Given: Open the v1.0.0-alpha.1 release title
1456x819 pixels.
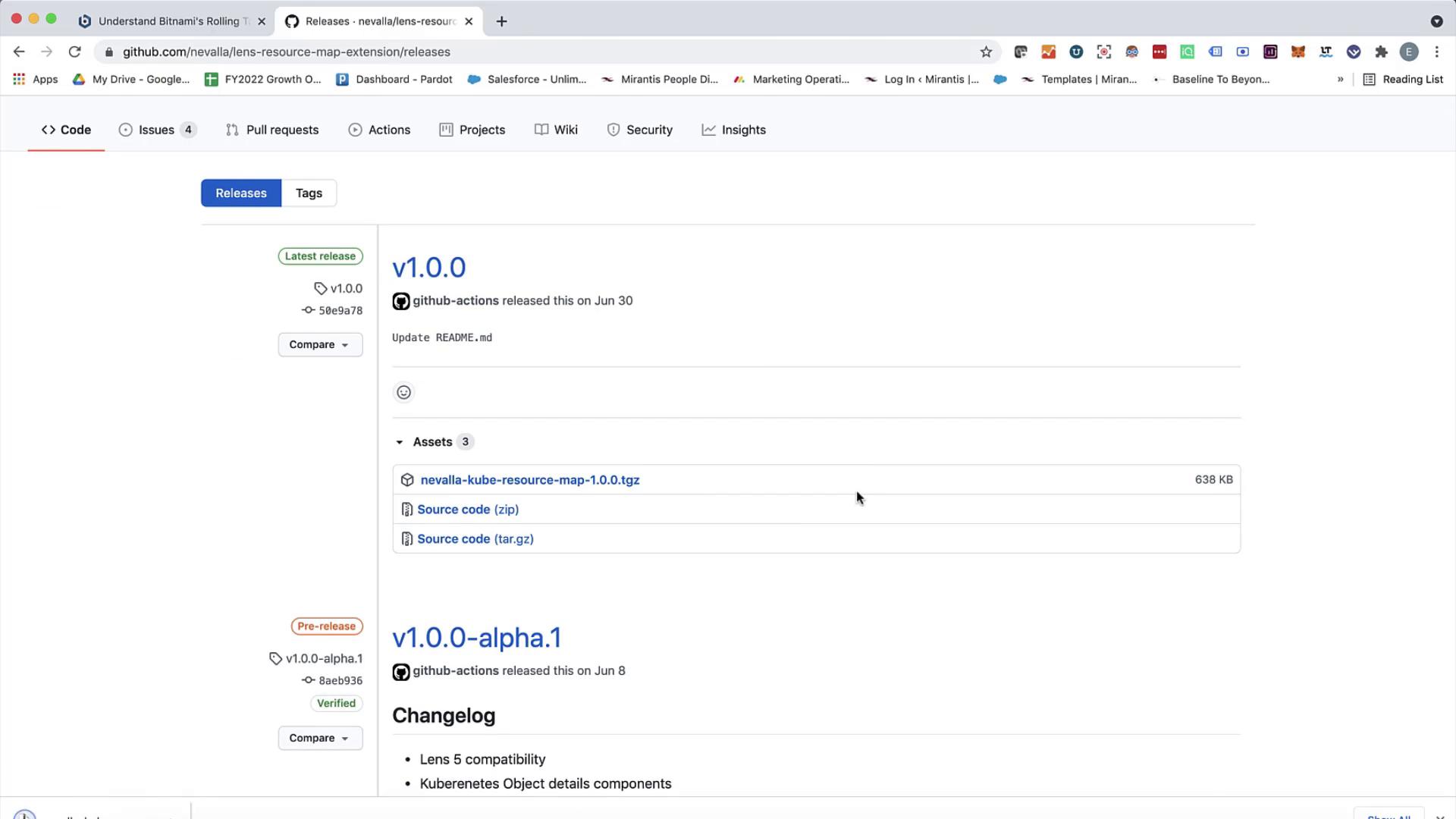Looking at the screenshot, I should click(x=476, y=637).
